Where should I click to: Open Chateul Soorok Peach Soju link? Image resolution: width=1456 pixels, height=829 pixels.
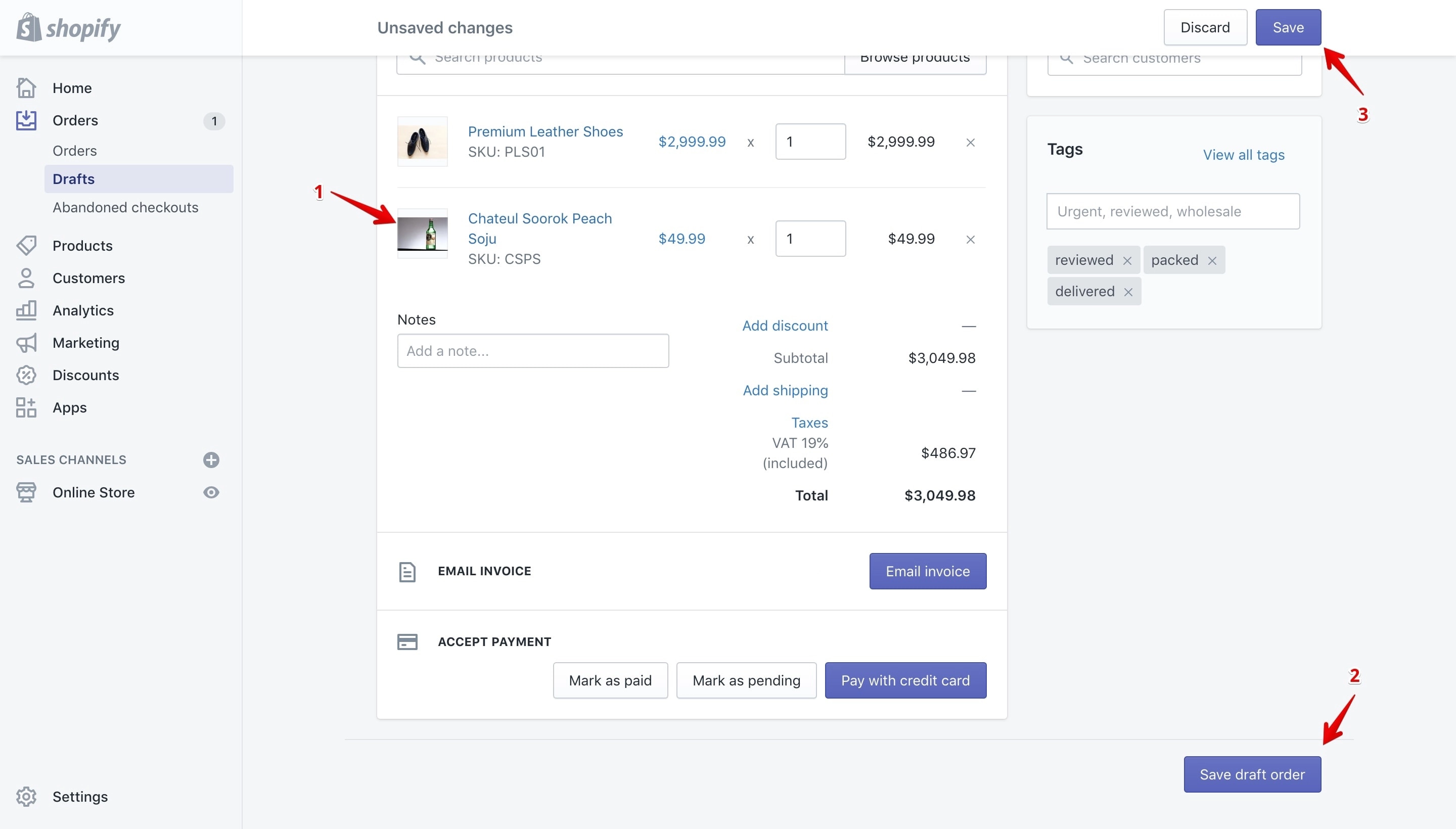540,228
